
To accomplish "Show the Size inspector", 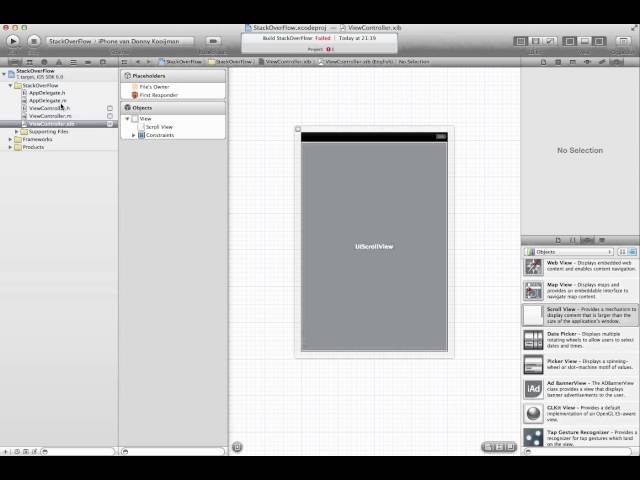I will tap(602, 62).
